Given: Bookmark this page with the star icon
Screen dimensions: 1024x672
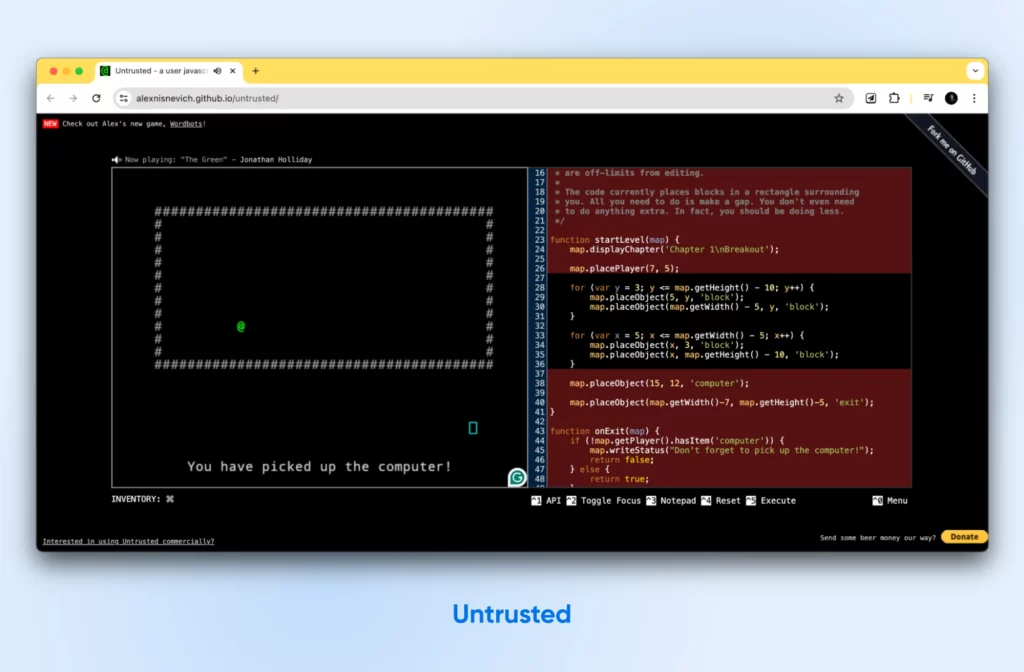Looking at the screenshot, I should coord(839,98).
